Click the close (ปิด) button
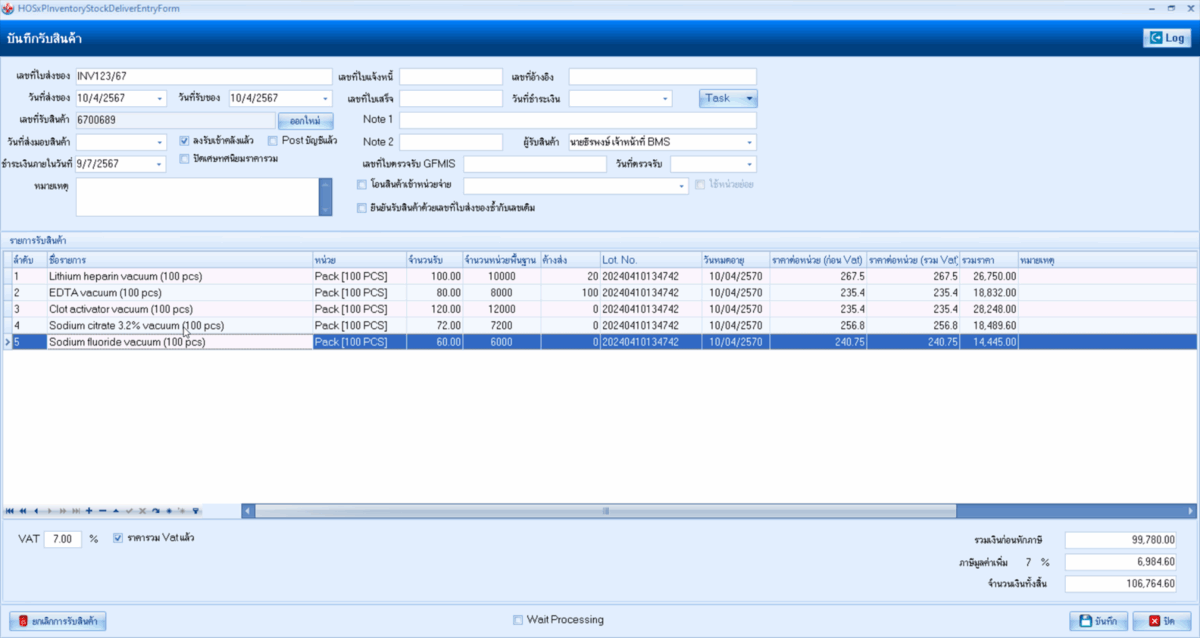 pyautogui.click(x=1162, y=621)
